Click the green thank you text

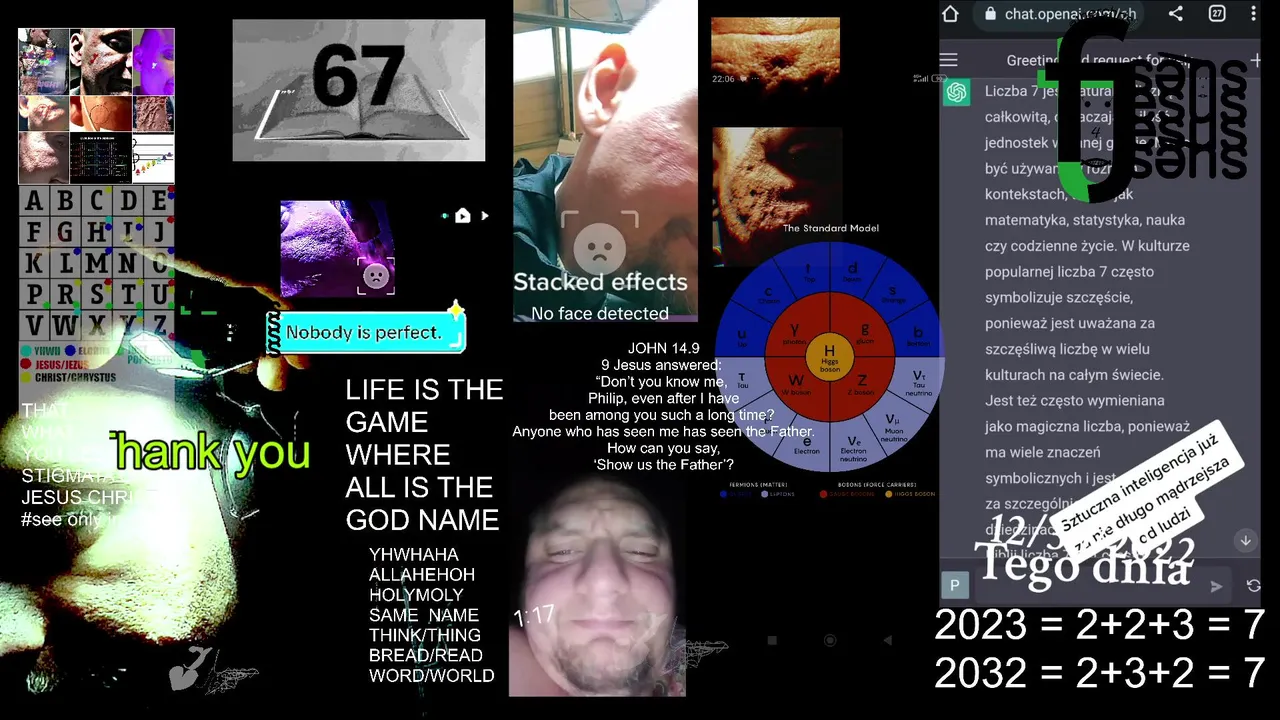(211, 452)
